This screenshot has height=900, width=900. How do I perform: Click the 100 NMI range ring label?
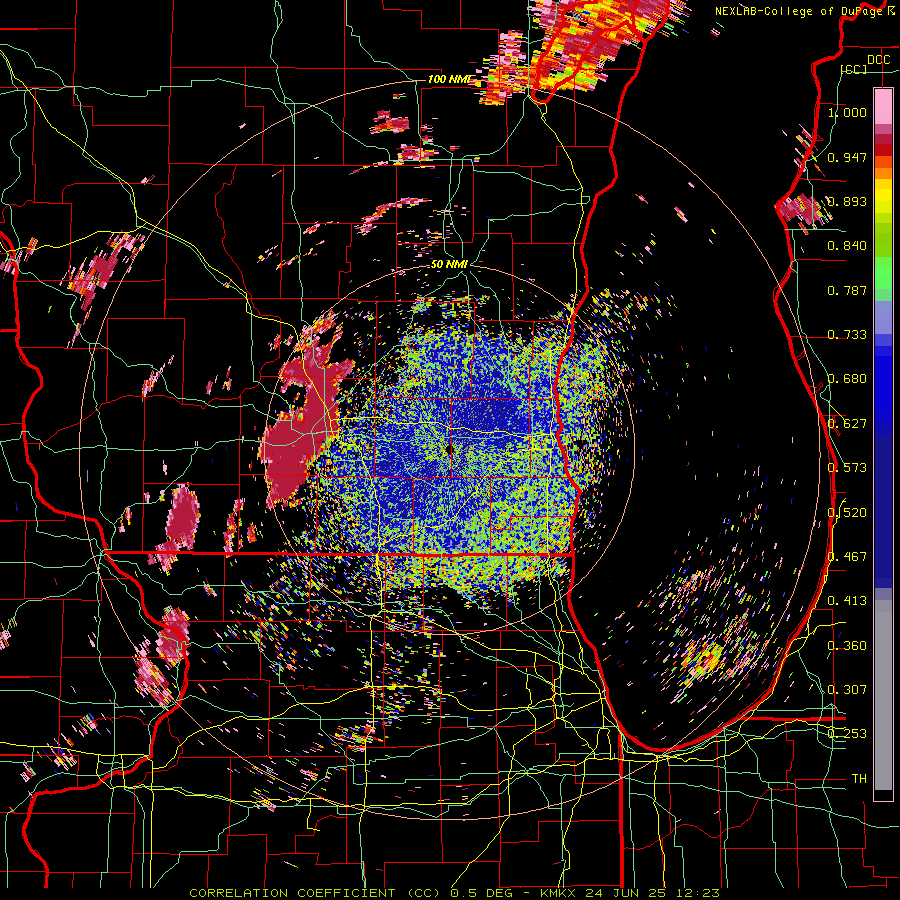click(x=449, y=79)
